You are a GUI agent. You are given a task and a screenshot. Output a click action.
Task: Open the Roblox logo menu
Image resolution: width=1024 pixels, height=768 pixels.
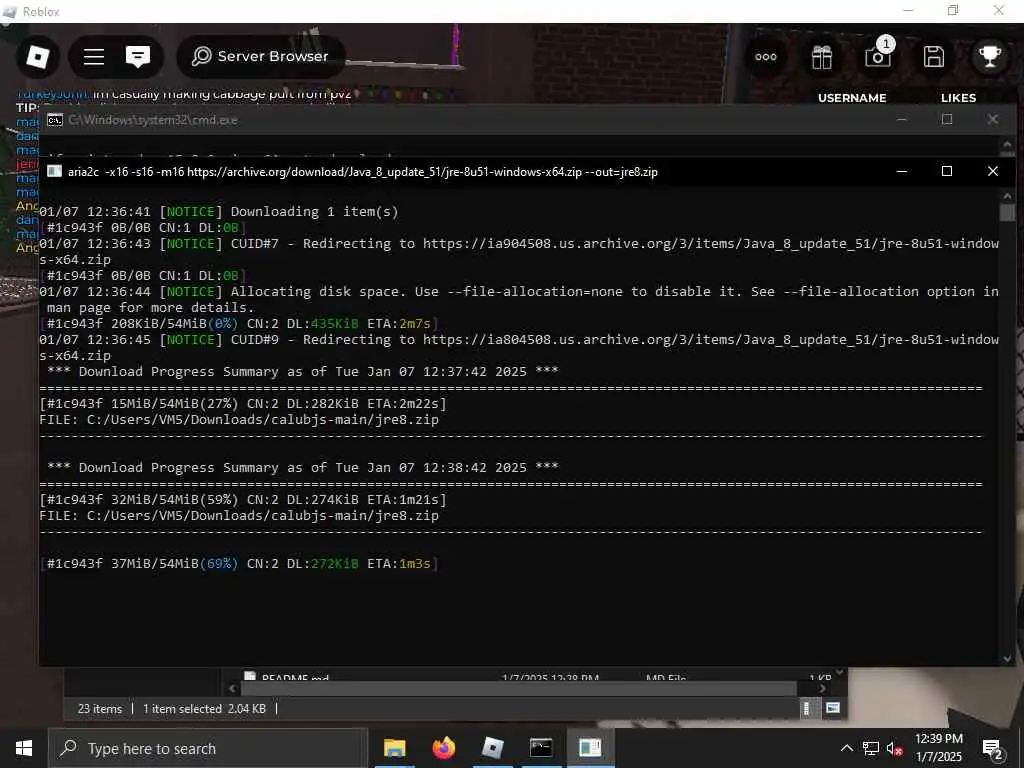click(37, 57)
